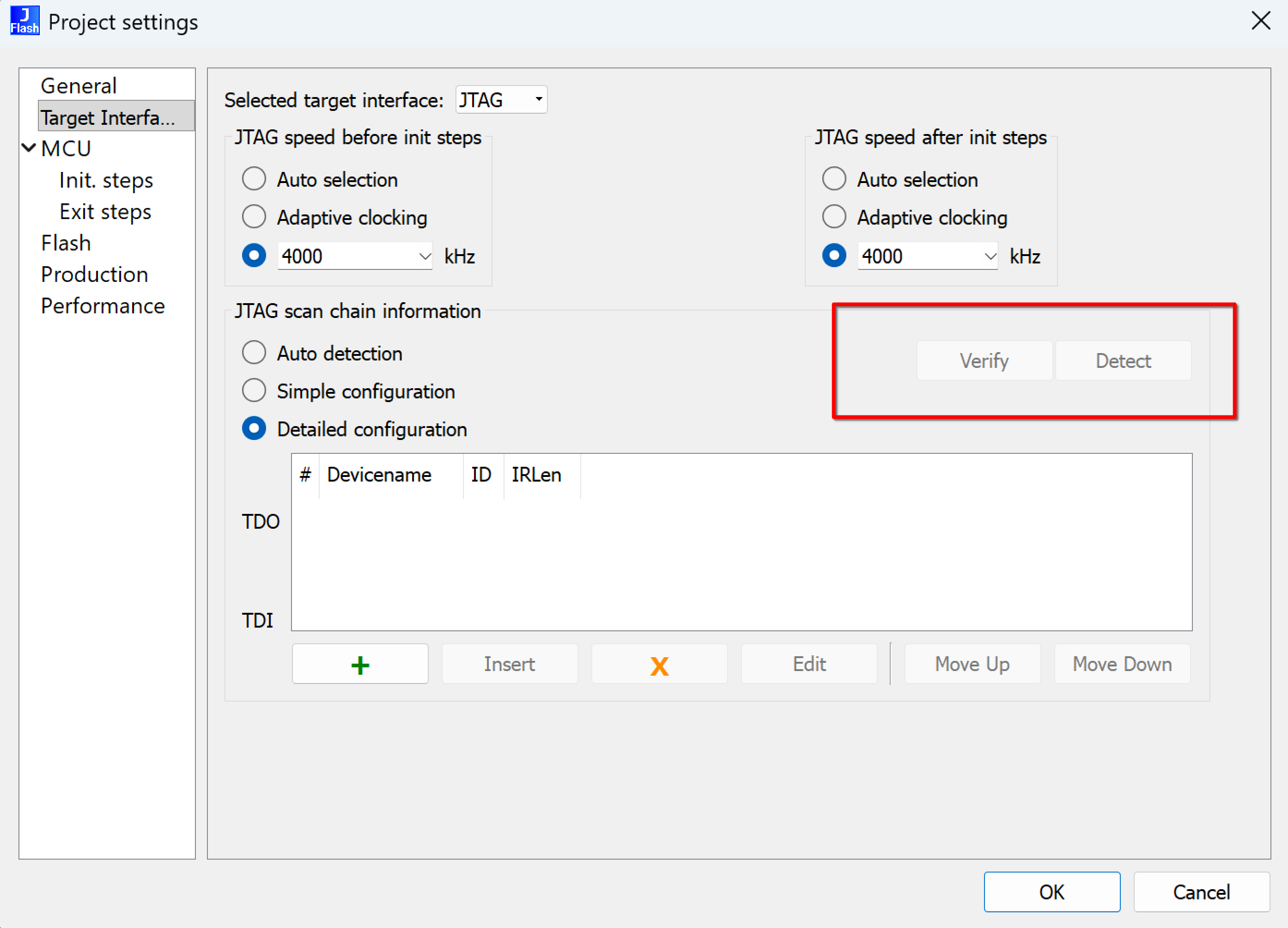
Task: Click the orange X delete-device button
Action: (x=659, y=664)
